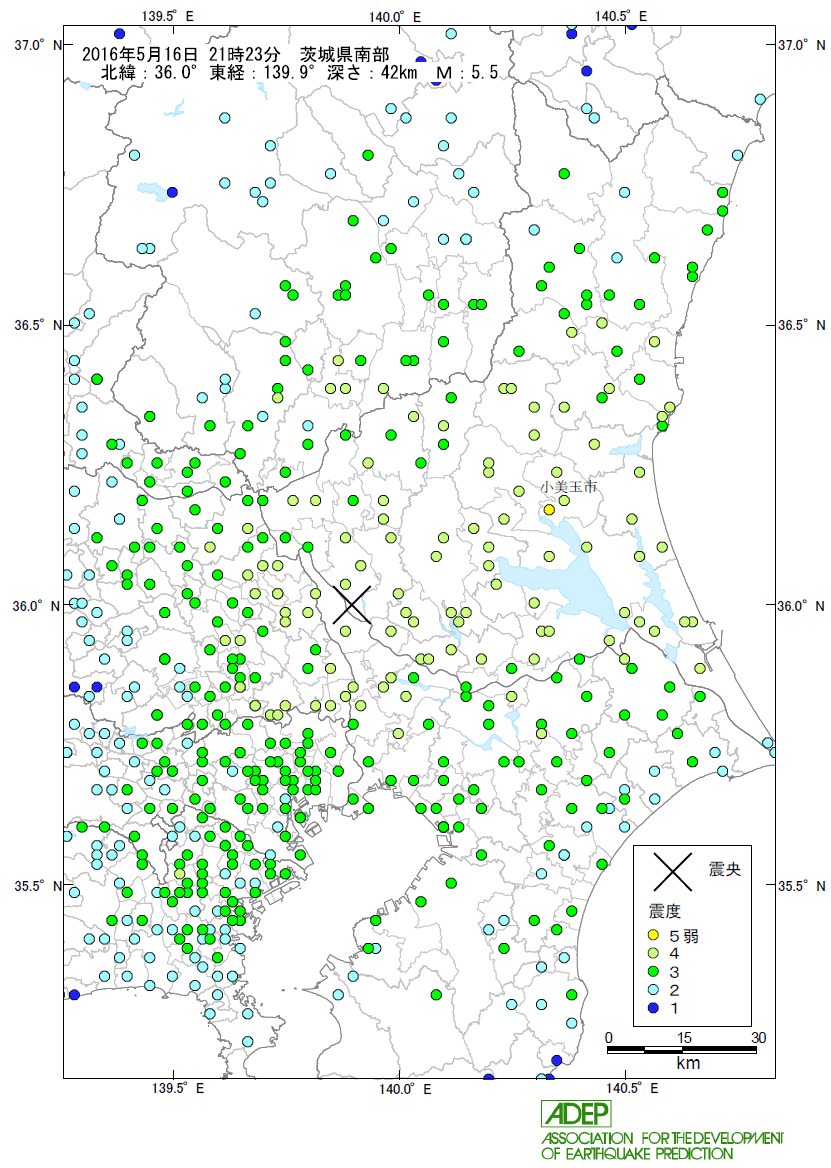Select the dark blue intensity 1 legend swatch
Viewport: 831px width, 1168px height.
tap(653, 1009)
